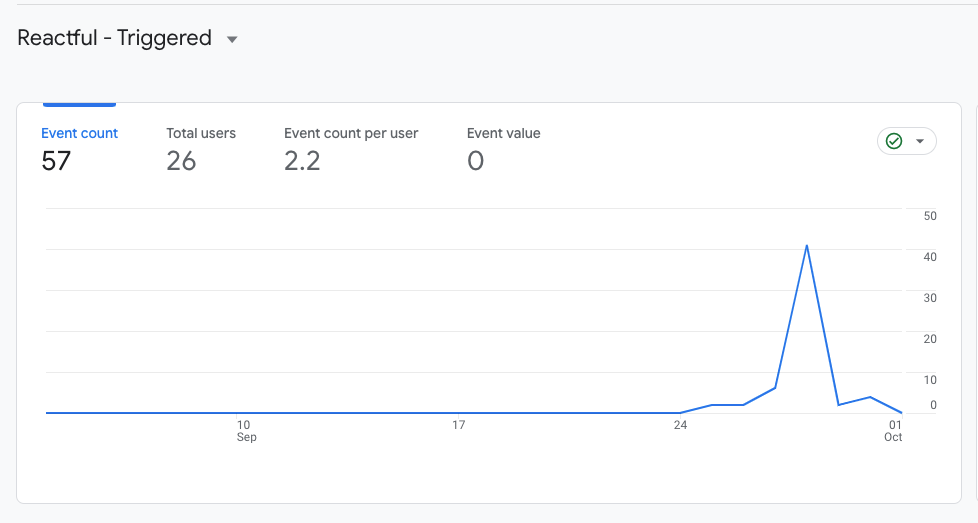Click the '01 Oct' x-axis date label

click(894, 431)
